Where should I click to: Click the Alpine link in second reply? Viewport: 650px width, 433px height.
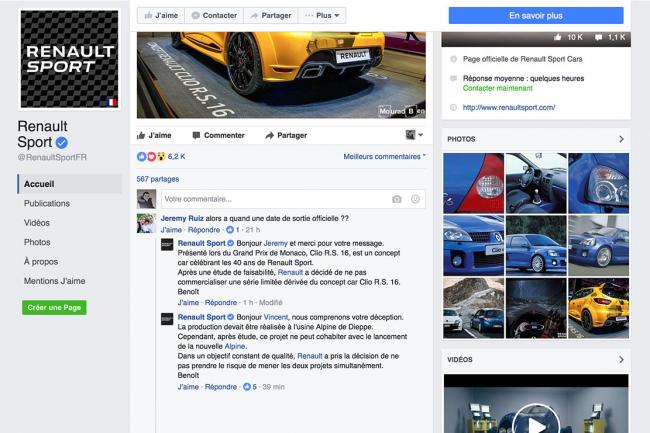tap(235, 346)
